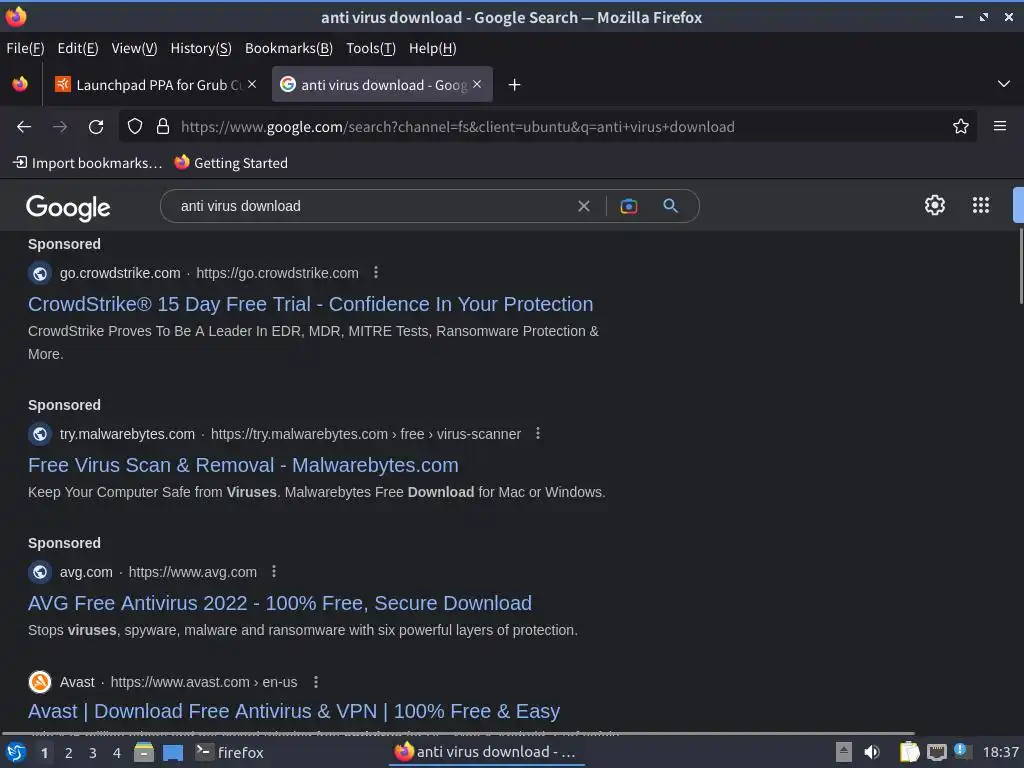This screenshot has width=1024, height=768.
Task: Reload the current page
Action: (x=96, y=127)
